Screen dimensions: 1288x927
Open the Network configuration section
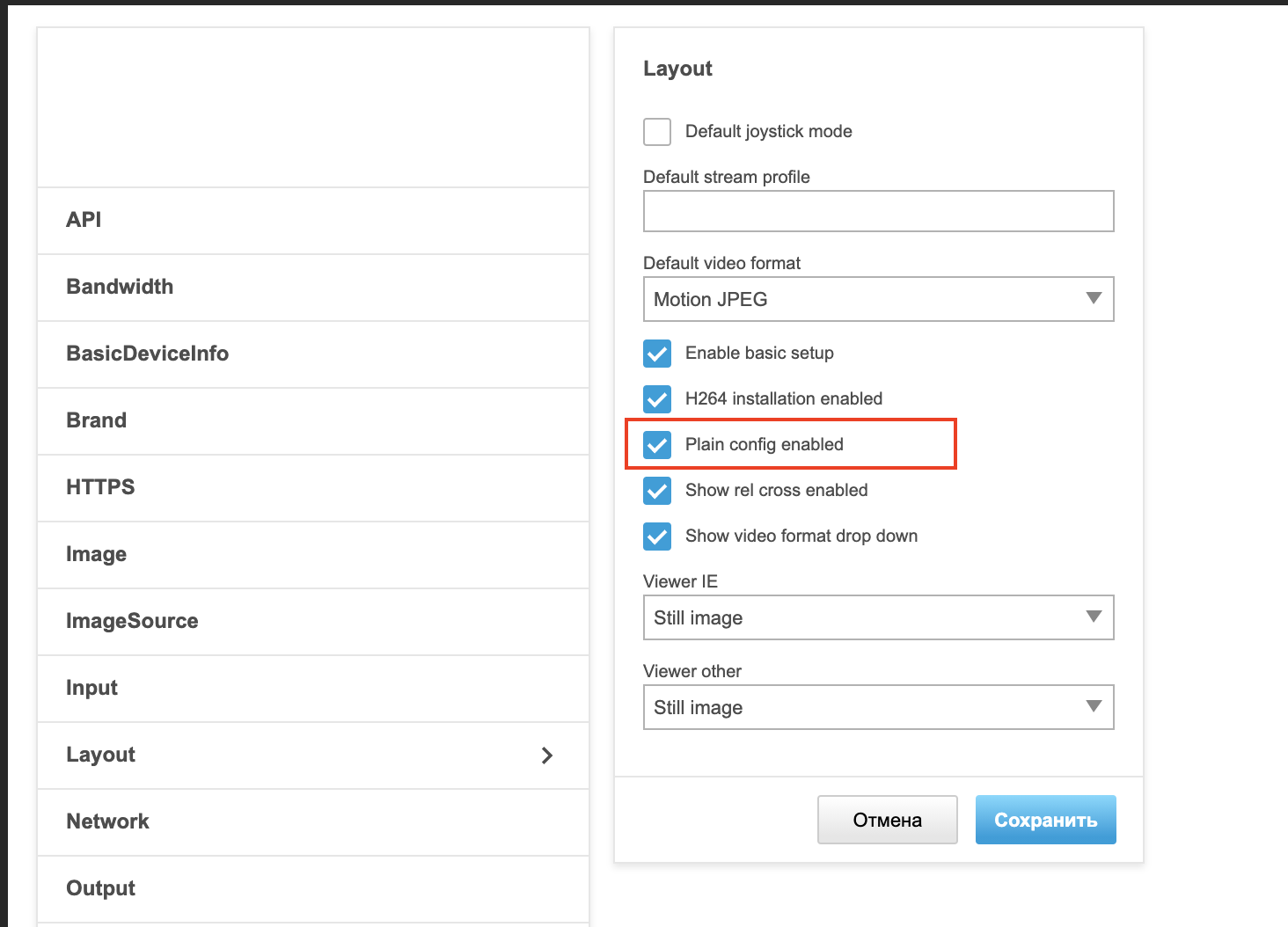pos(312,821)
